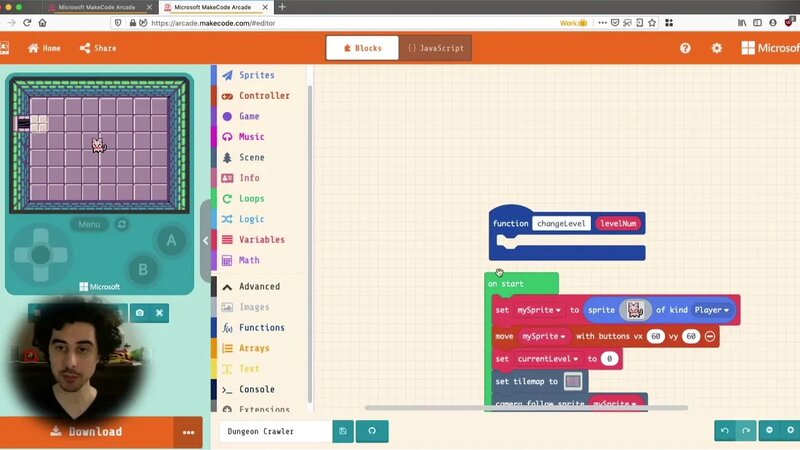
Task: Take a simulator screenshot with camera icon
Action: [140, 313]
